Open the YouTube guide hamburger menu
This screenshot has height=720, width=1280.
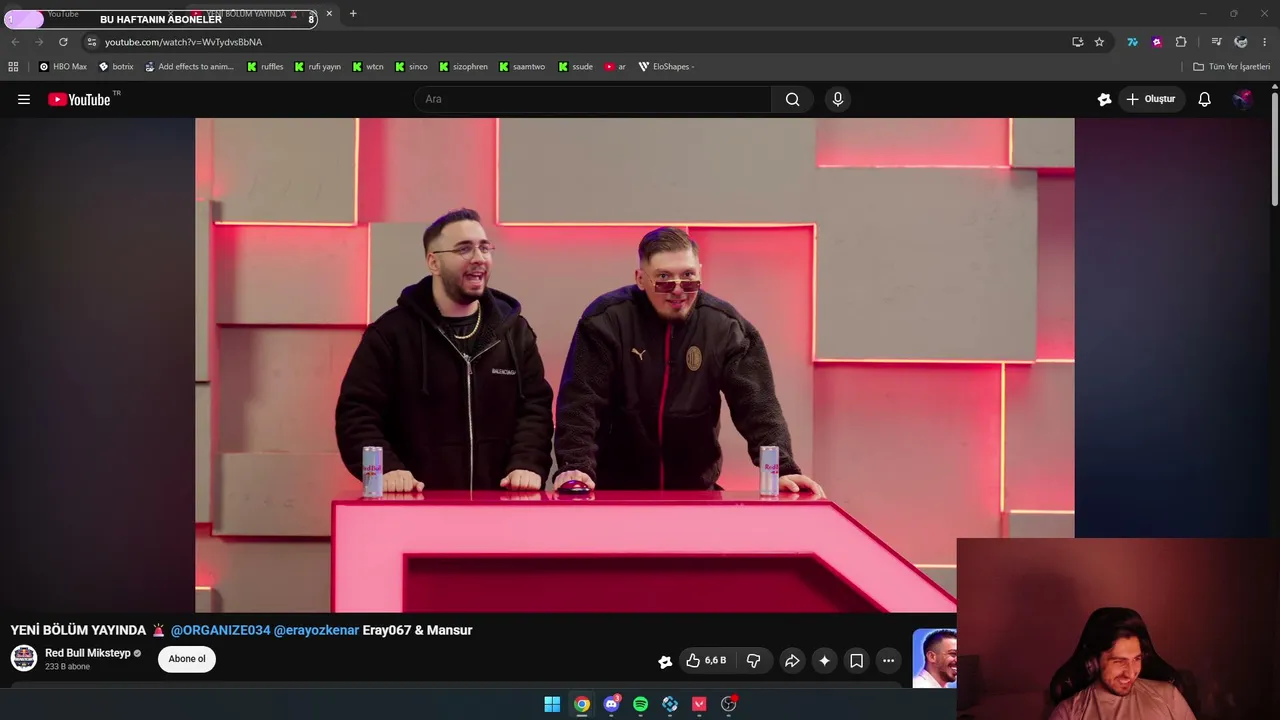(x=24, y=99)
